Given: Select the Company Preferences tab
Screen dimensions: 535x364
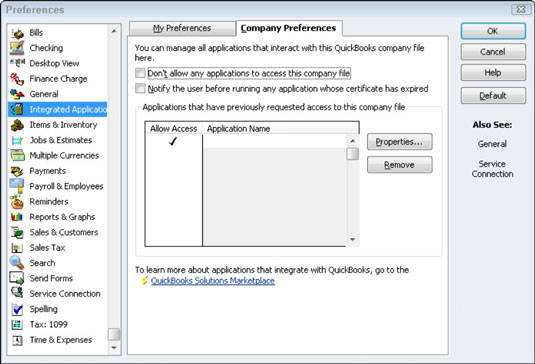Looking at the screenshot, I should pos(289,28).
